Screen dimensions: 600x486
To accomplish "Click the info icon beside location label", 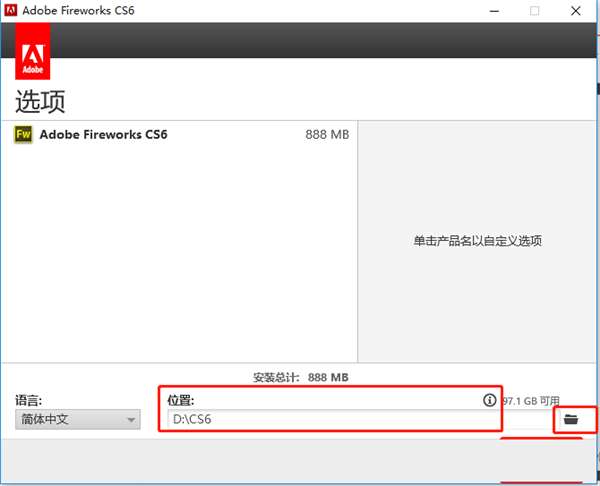I will [489, 400].
